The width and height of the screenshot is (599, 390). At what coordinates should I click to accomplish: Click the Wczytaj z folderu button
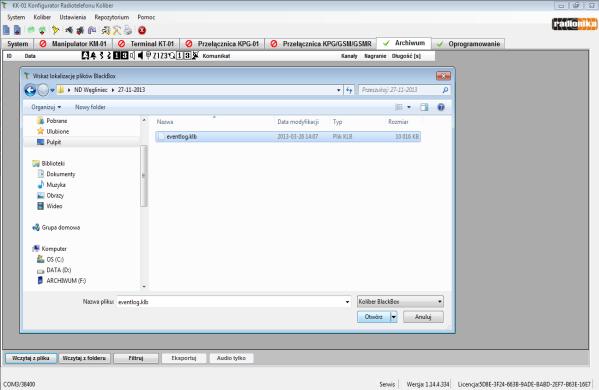[84, 358]
